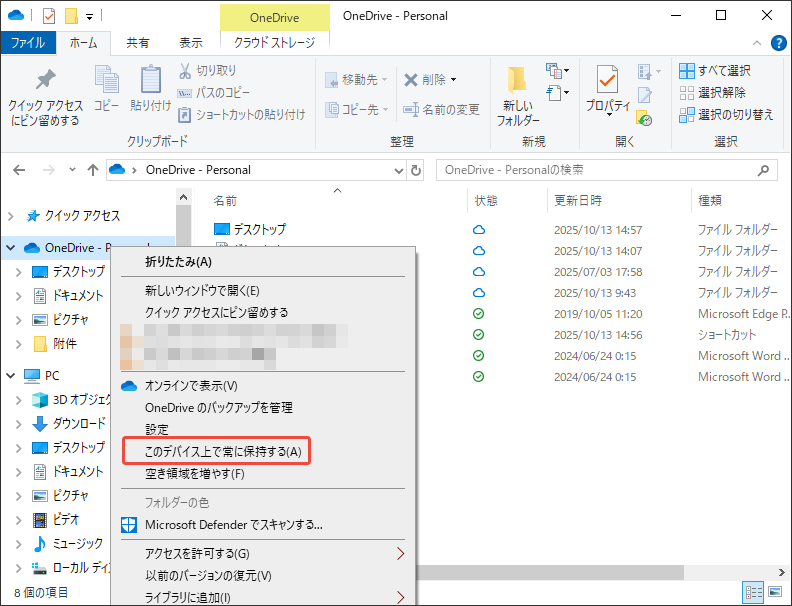The image size is (792, 606).
Task: Choose 新しいウィンドウで開く(E) in the context menu
Action: pos(263,291)
